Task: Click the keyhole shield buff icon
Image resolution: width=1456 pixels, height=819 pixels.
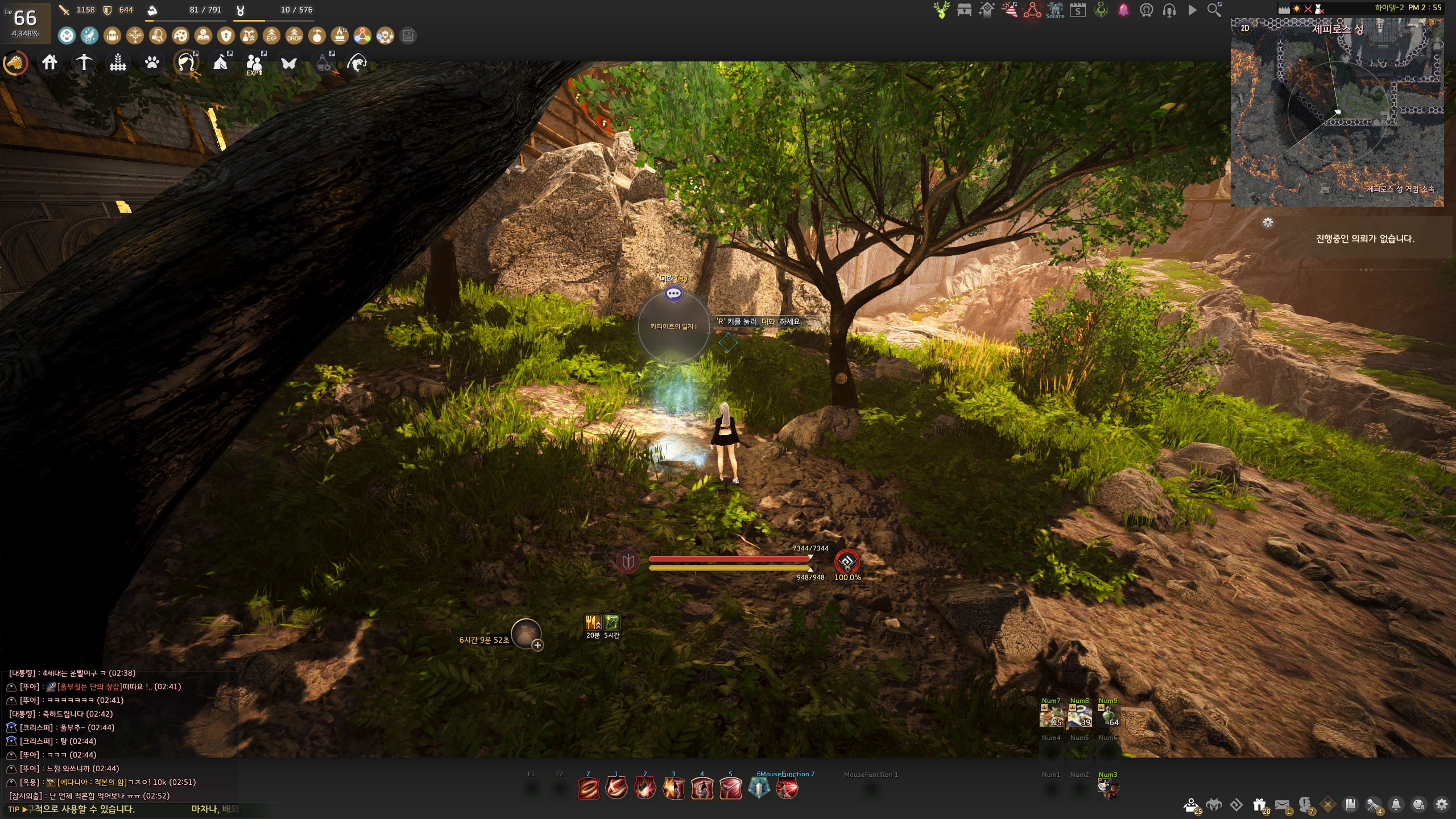Action: tap(226, 36)
